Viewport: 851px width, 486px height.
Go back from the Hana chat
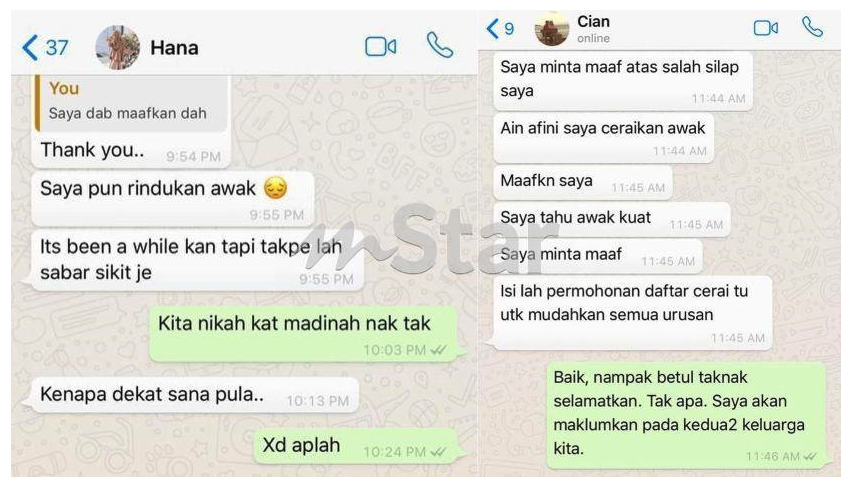click(x=30, y=48)
